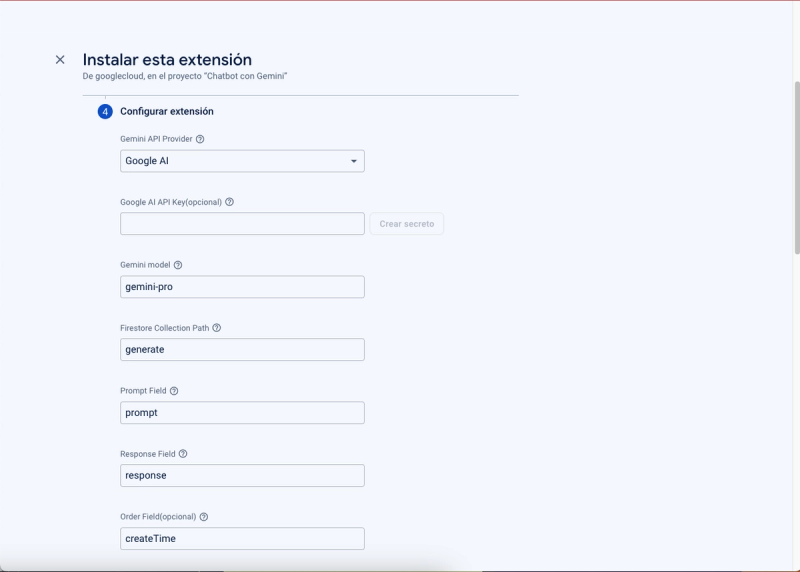Click the Gemini model field containing gemini-pro
The width and height of the screenshot is (800, 572).
pyautogui.click(x=242, y=287)
